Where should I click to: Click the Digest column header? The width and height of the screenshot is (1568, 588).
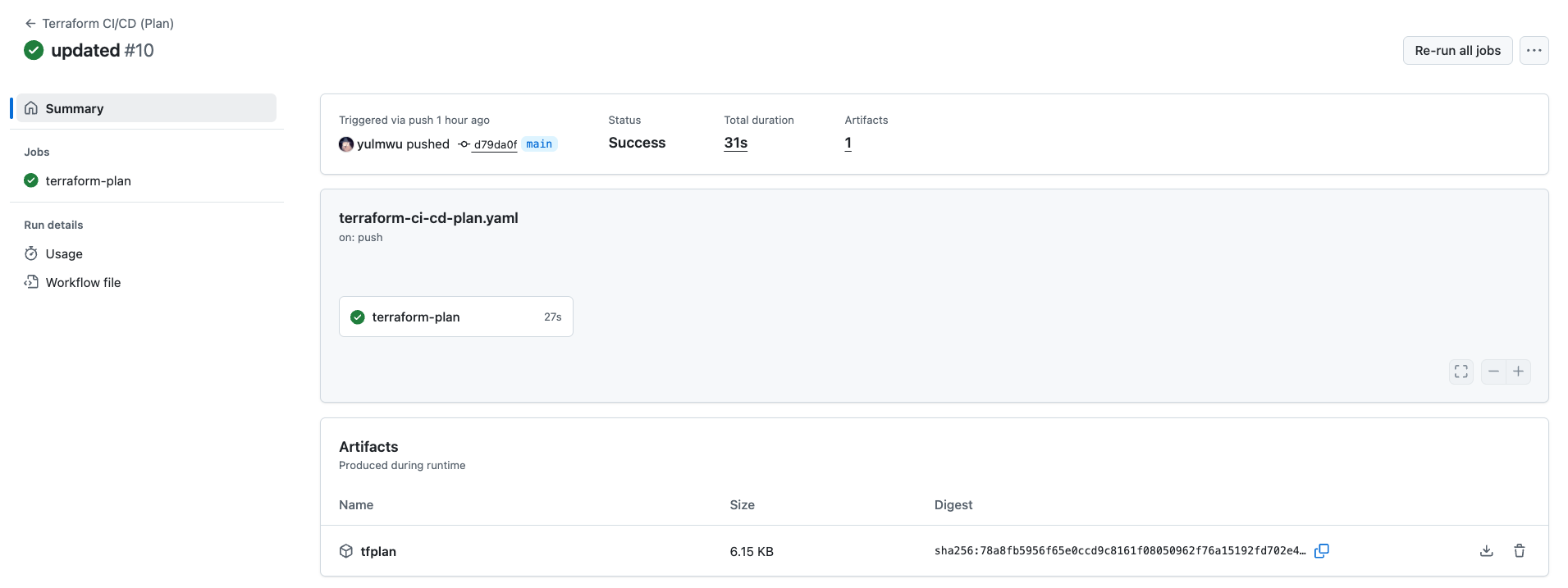[953, 505]
